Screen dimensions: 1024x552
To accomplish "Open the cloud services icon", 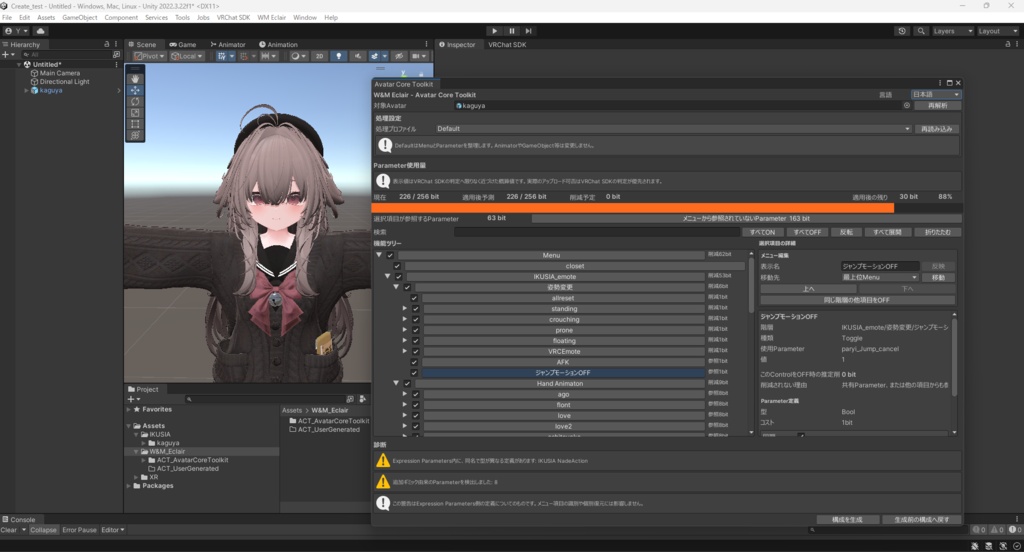I will [40, 31].
